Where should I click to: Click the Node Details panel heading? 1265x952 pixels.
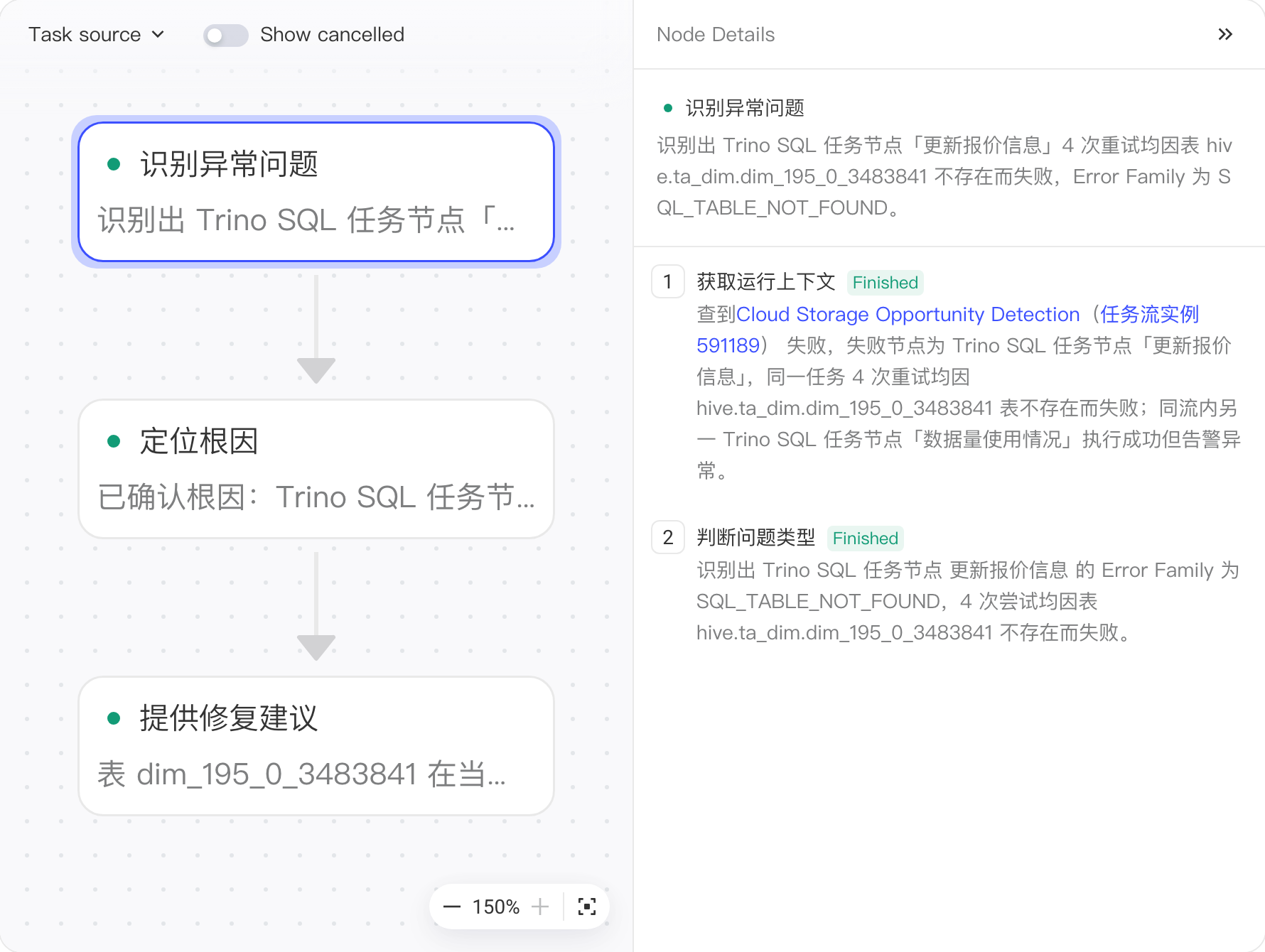point(716,34)
